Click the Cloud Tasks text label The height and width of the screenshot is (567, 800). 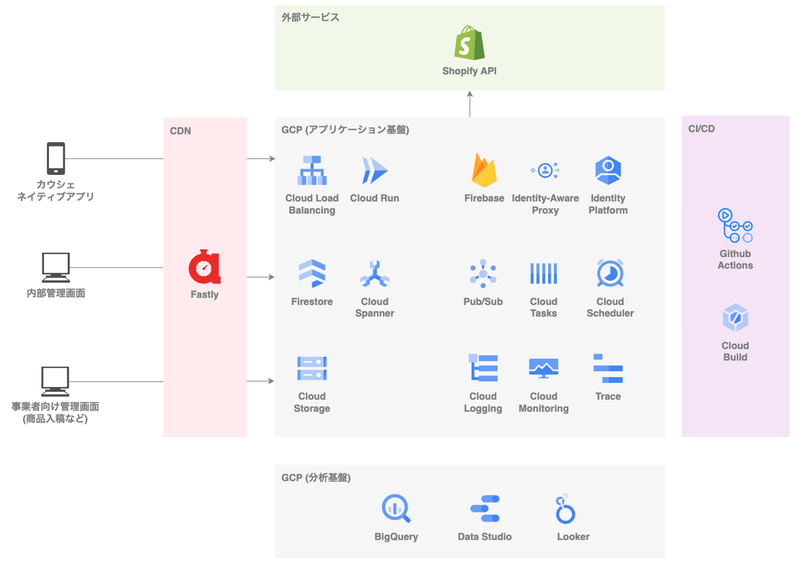(x=543, y=307)
